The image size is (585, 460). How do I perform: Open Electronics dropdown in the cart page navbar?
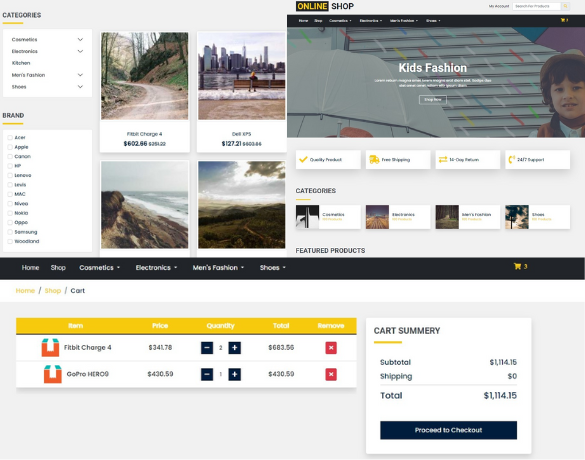click(156, 267)
